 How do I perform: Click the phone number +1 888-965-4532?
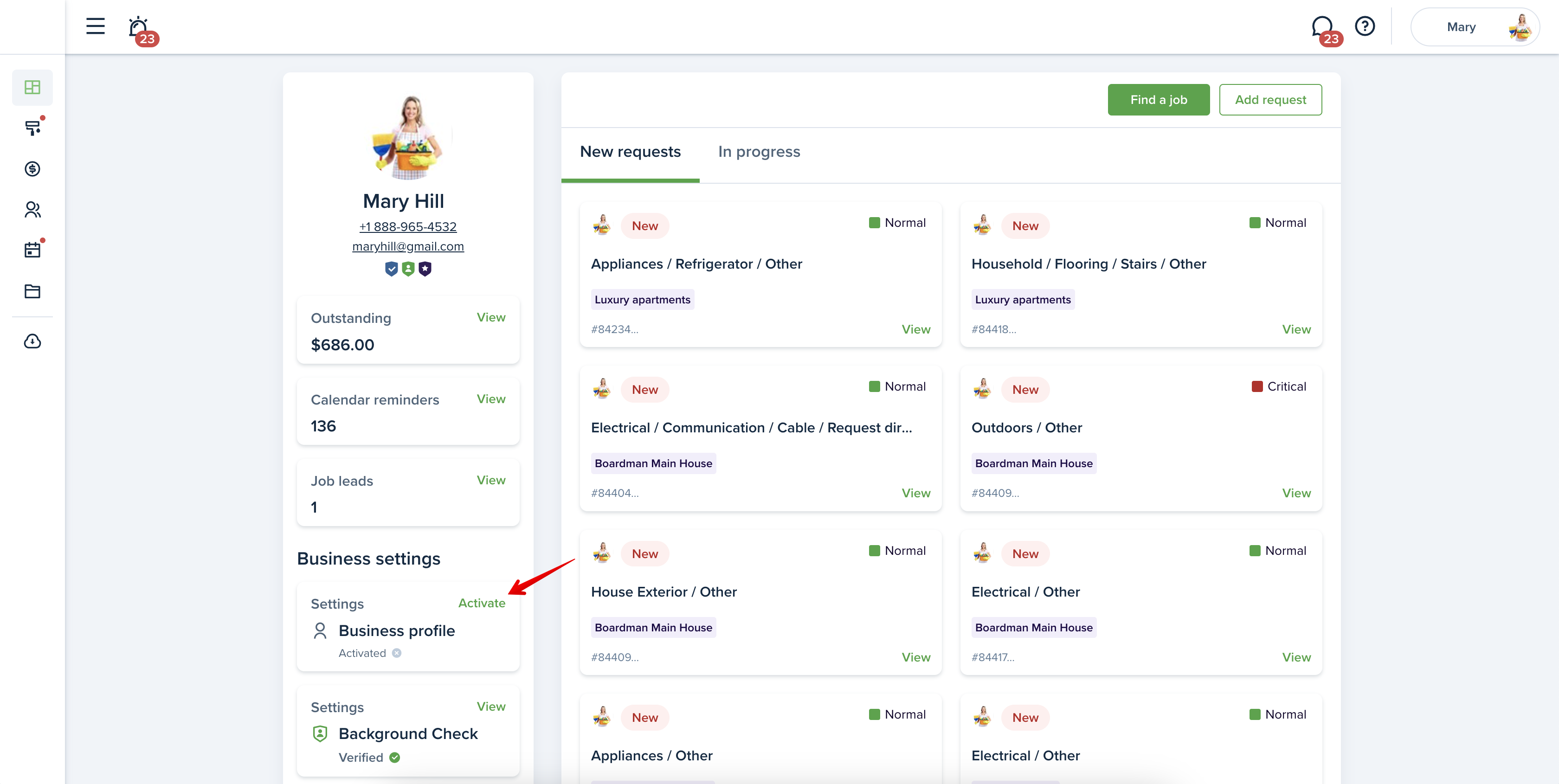click(408, 227)
